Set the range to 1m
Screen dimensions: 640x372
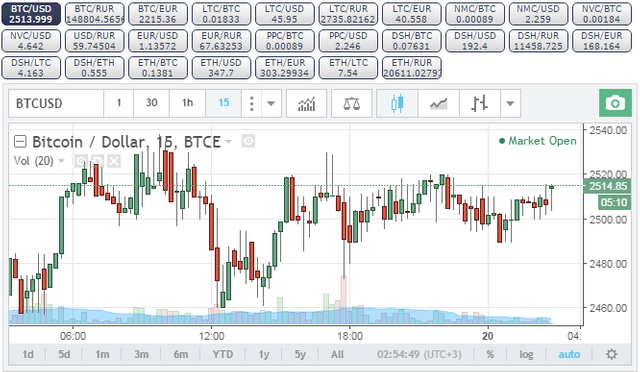(102, 354)
